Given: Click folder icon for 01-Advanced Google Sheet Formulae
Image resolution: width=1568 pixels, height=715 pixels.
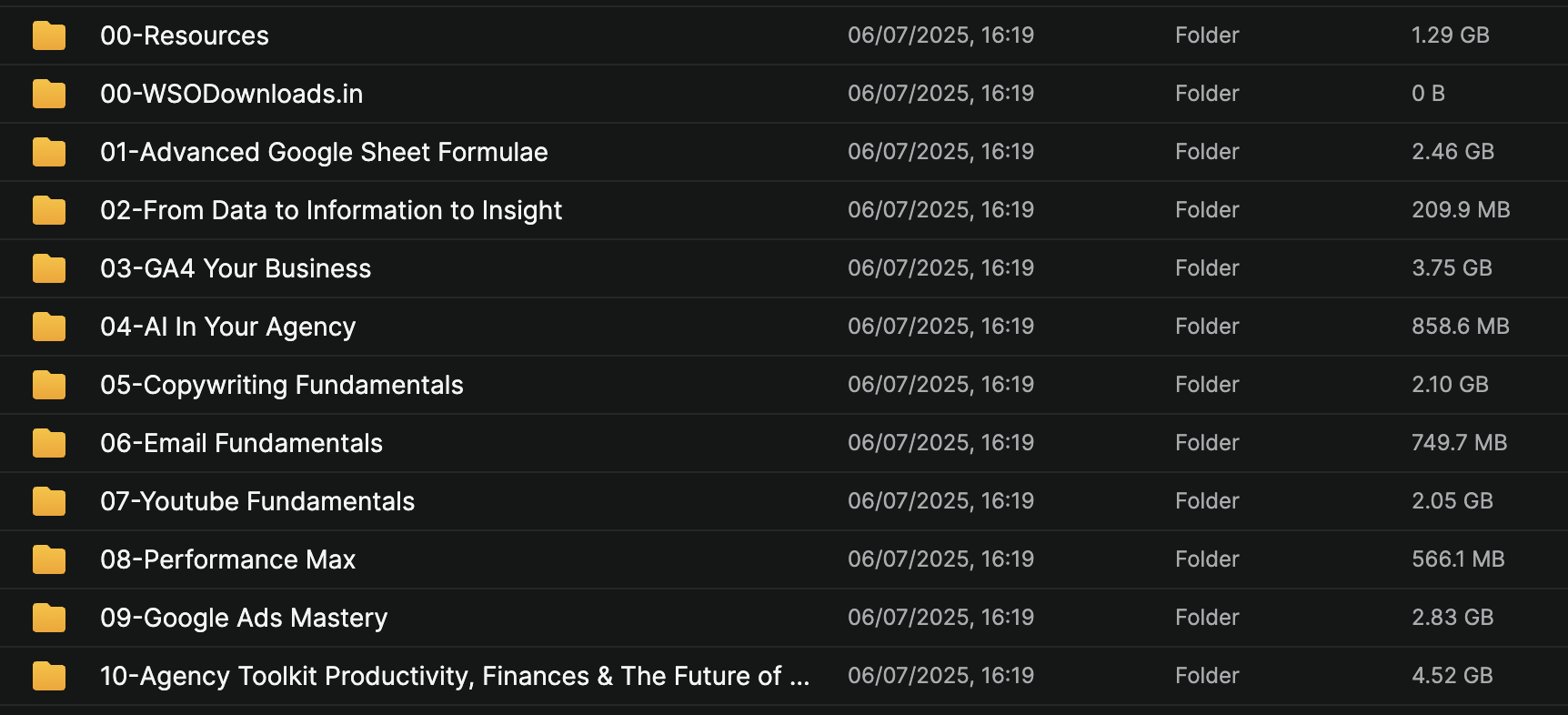Looking at the screenshot, I should click(x=49, y=152).
